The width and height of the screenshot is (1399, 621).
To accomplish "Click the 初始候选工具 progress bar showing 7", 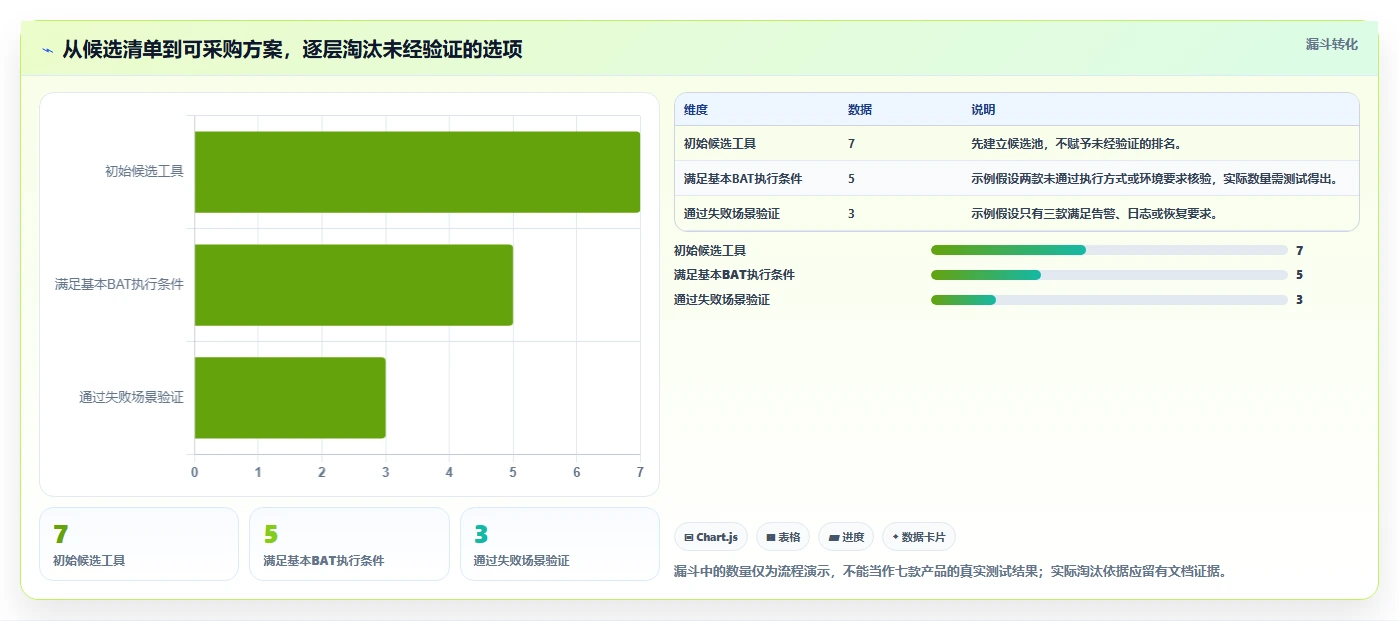I will [x=1109, y=250].
